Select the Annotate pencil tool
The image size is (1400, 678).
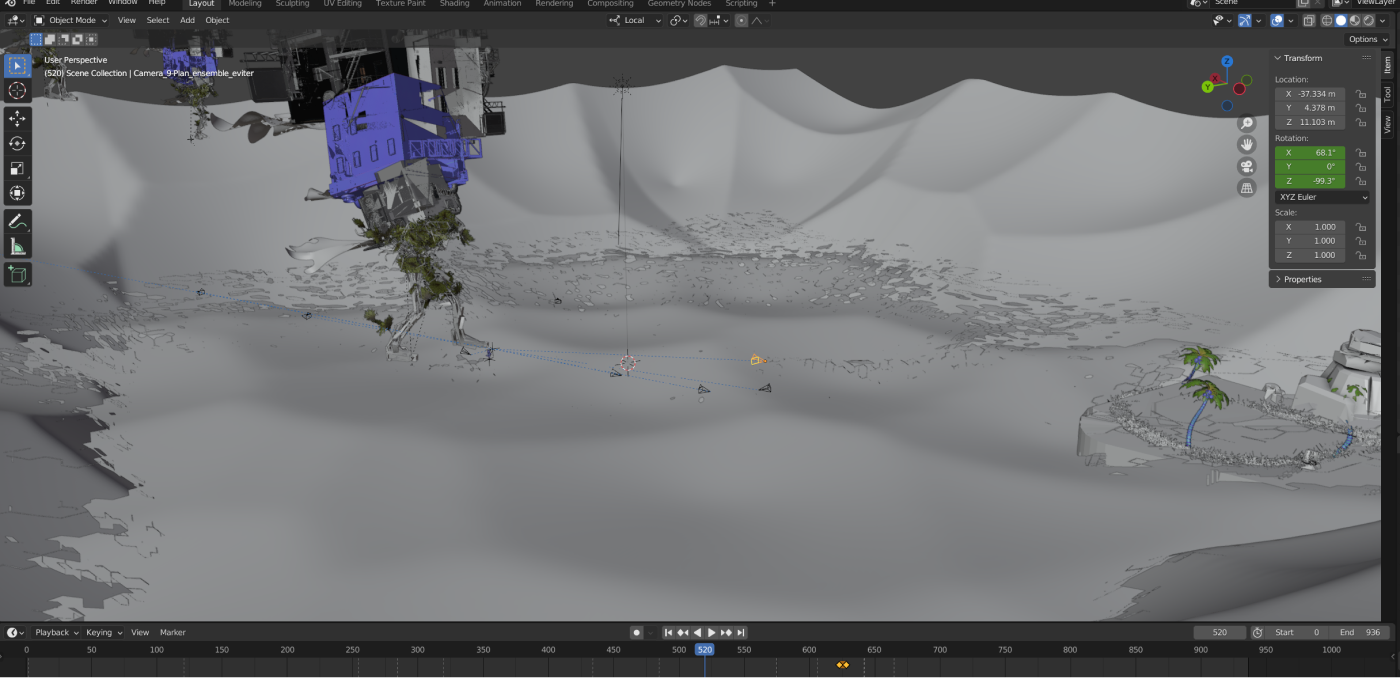(17, 221)
